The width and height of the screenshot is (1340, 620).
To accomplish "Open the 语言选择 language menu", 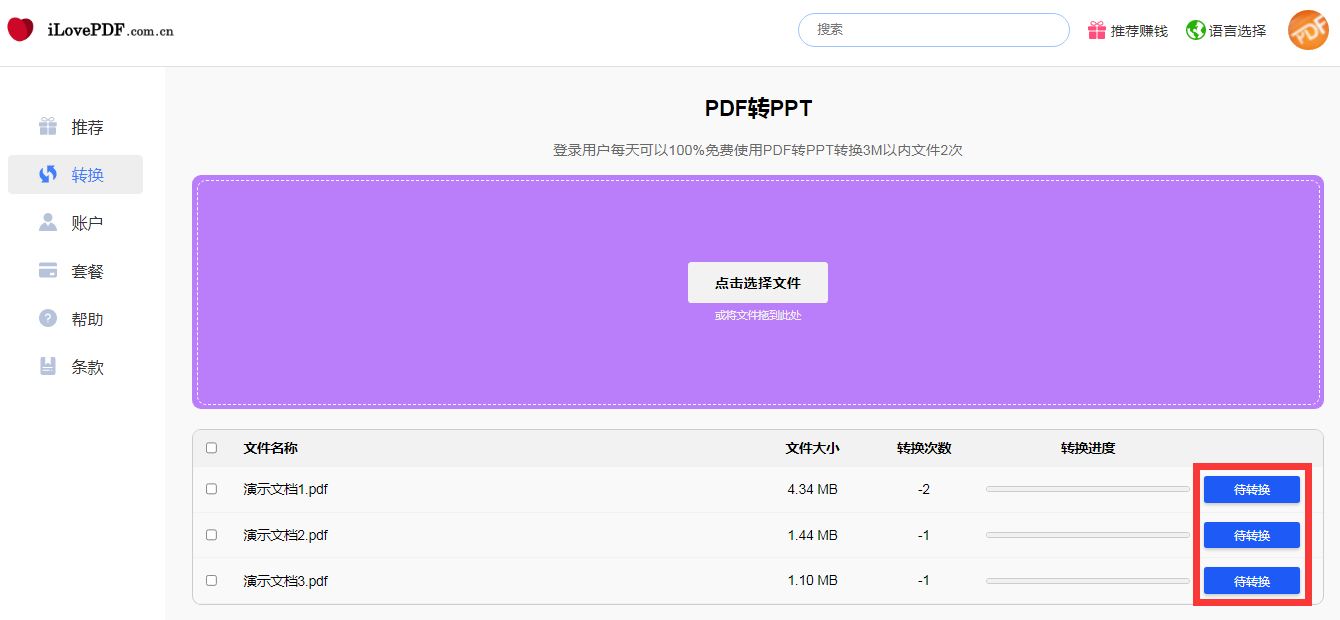I will coord(1237,31).
